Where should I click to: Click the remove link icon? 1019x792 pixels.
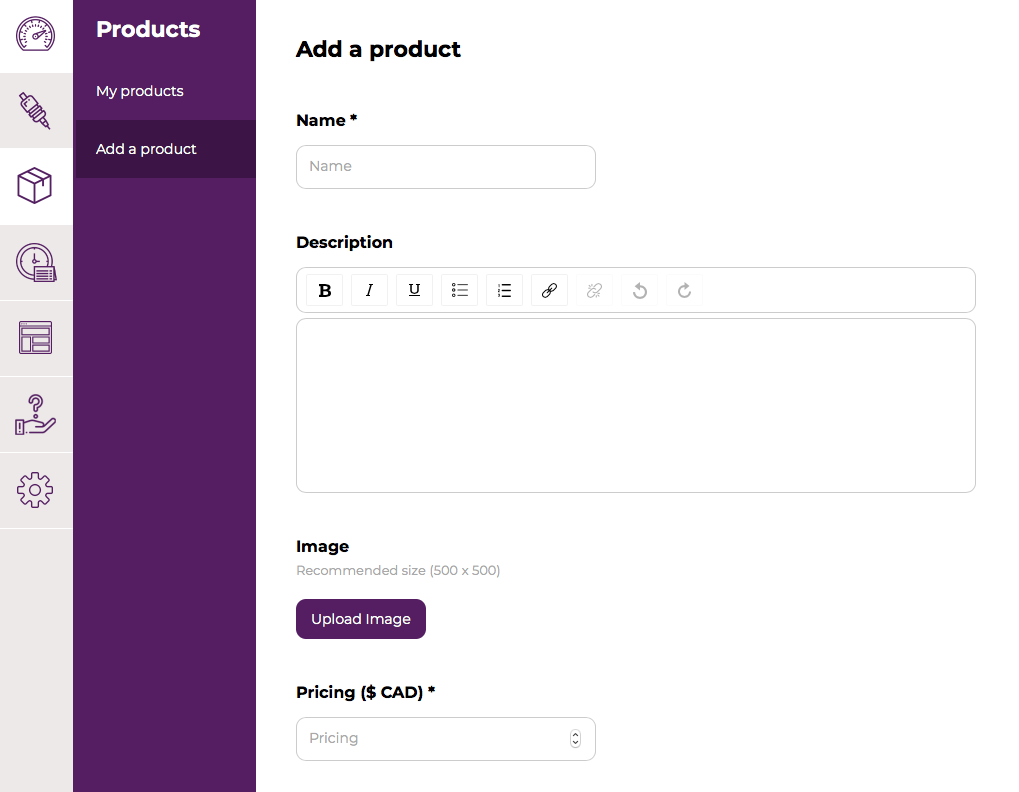(594, 290)
